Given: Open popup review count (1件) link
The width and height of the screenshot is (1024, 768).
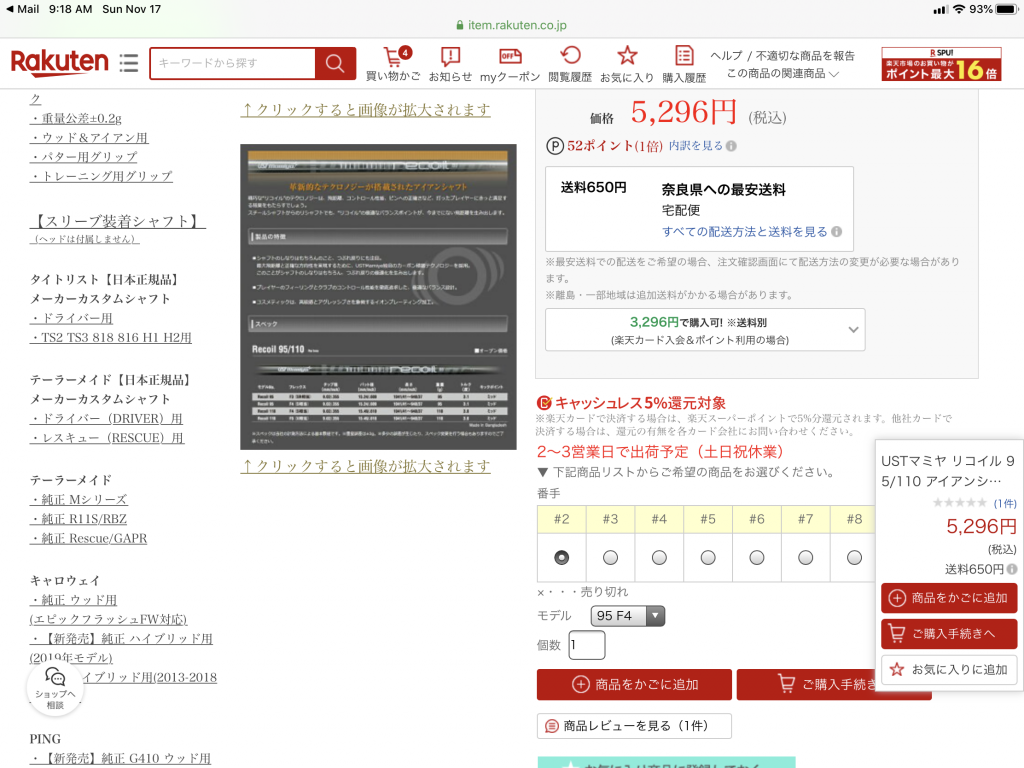Looking at the screenshot, I should (x=1005, y=503).
